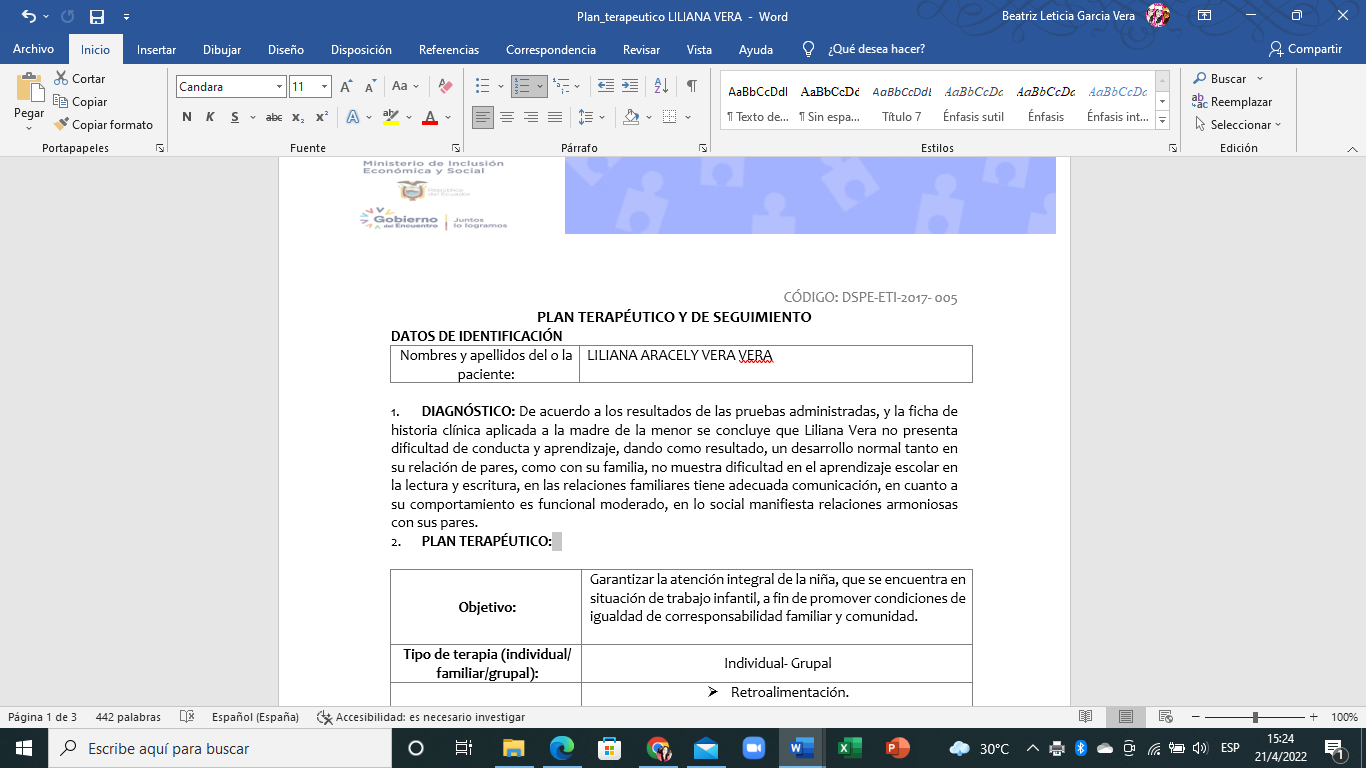1366x768 pixels.
Task: Click the zoom slider in status bar
Action: (x=1255, y=717)
